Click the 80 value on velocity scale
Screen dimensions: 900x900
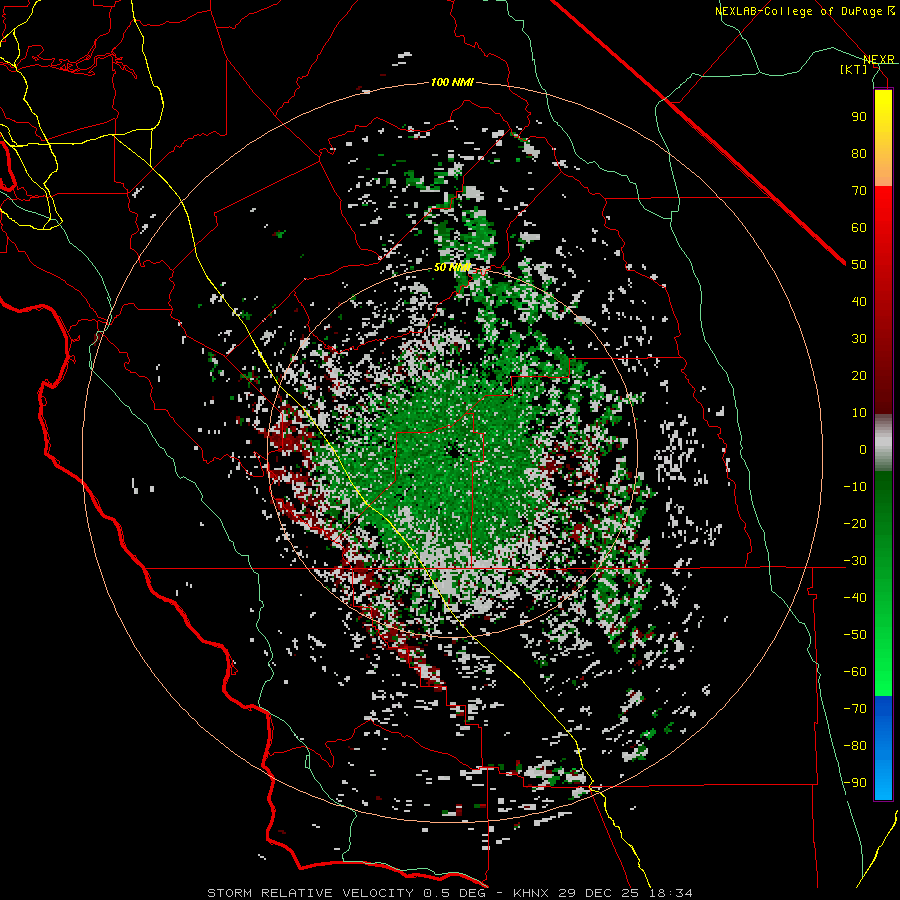(x=859, y=153)
